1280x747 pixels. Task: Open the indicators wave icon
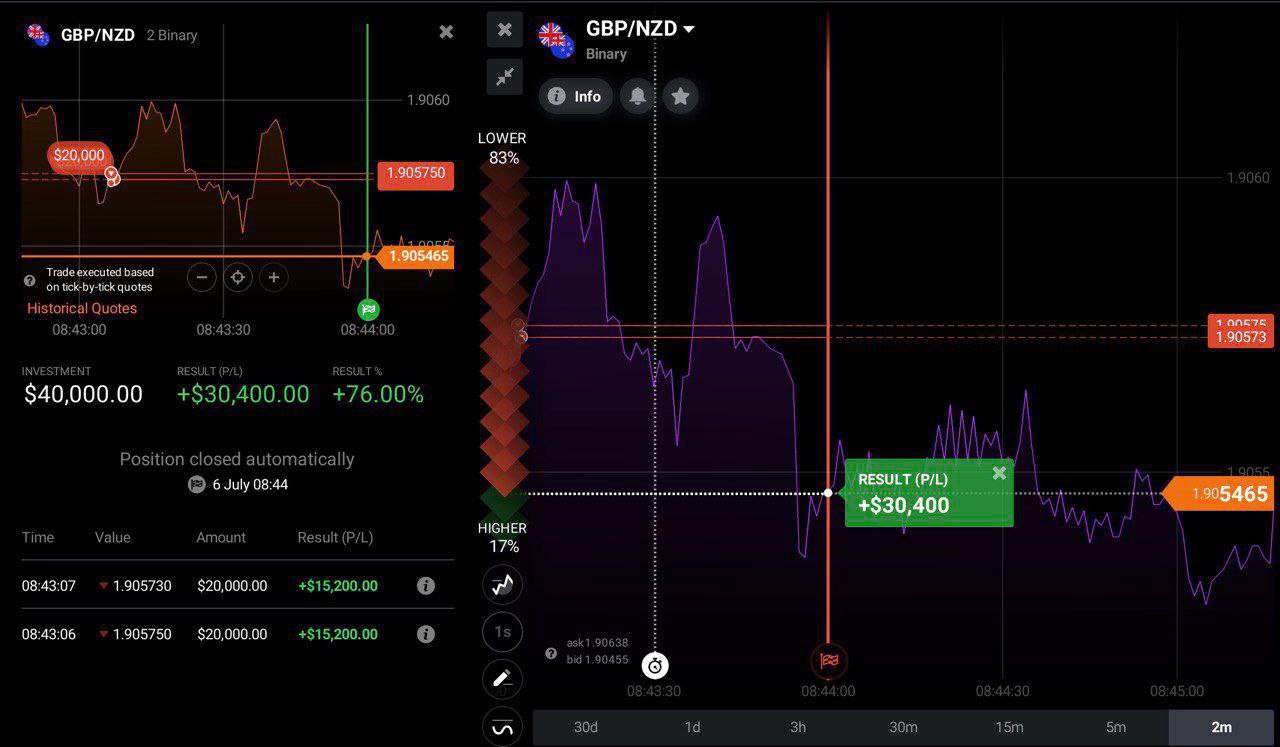[x=502, y=726]
